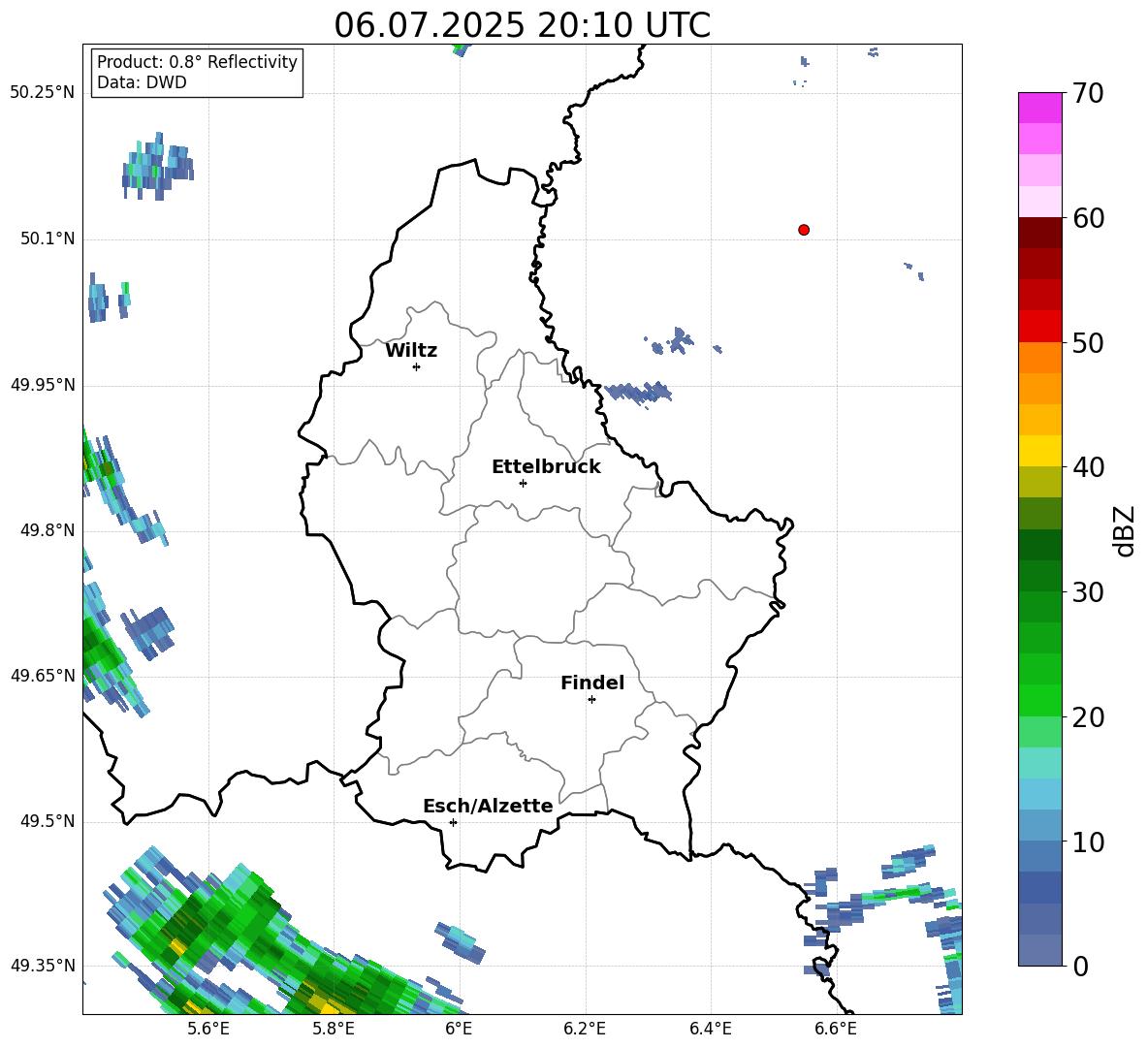1148x1048 pixels.
Task: Click the red dot marker on the map
Action: [x=803, y=230]
